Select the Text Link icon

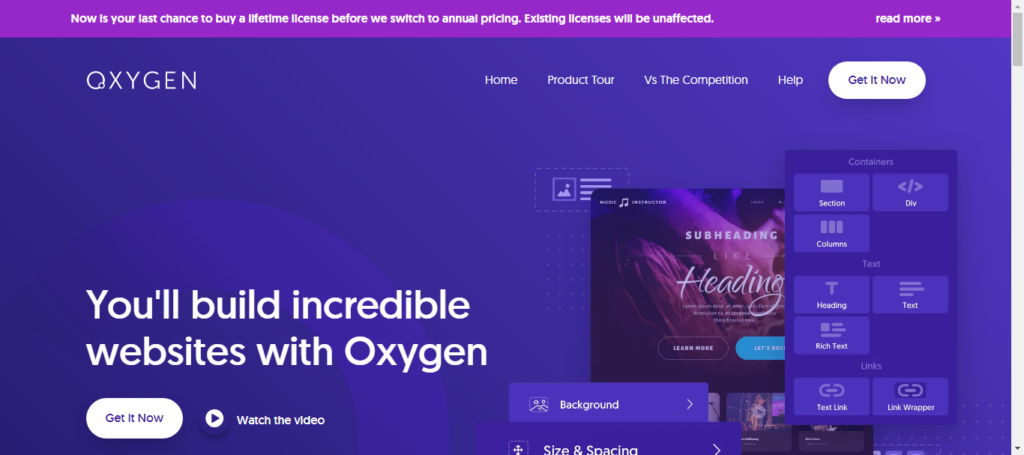pyautogui.click(x=831, y=390)
